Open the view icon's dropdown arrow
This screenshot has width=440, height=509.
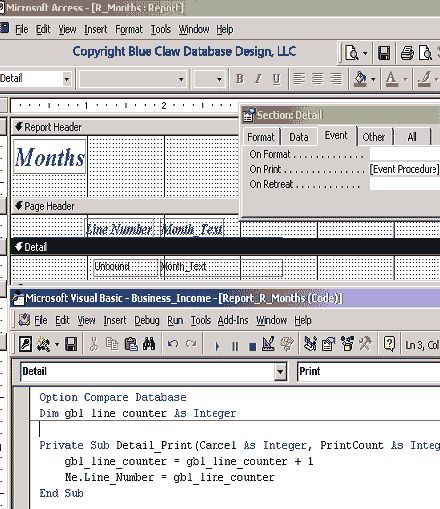point(365,53)
